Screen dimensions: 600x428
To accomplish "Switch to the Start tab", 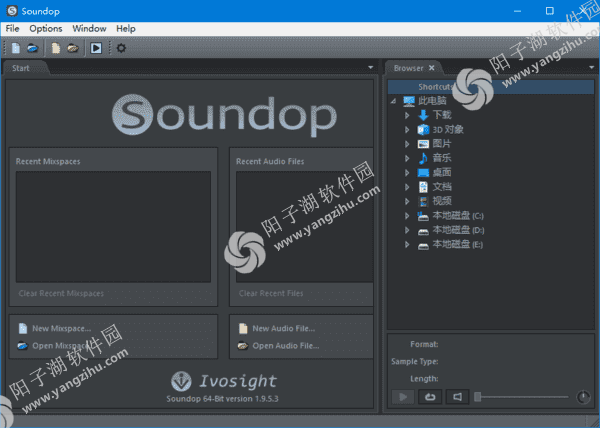I will click(21, 68).
